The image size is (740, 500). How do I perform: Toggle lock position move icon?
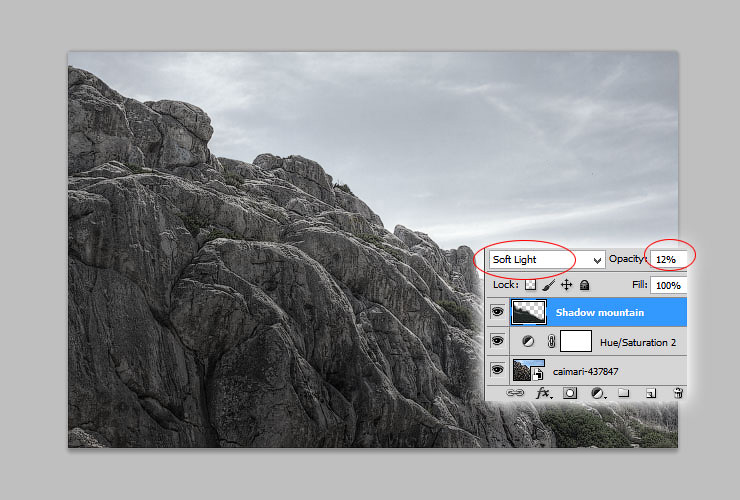pos(566,285)
